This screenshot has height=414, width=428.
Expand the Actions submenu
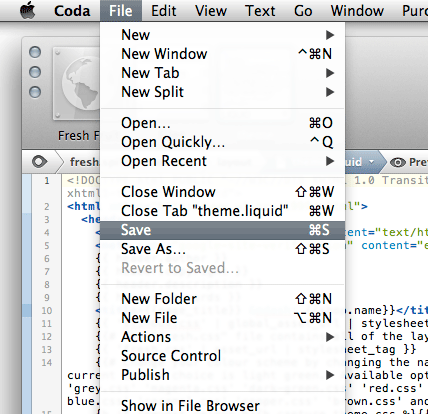point(222,337)
